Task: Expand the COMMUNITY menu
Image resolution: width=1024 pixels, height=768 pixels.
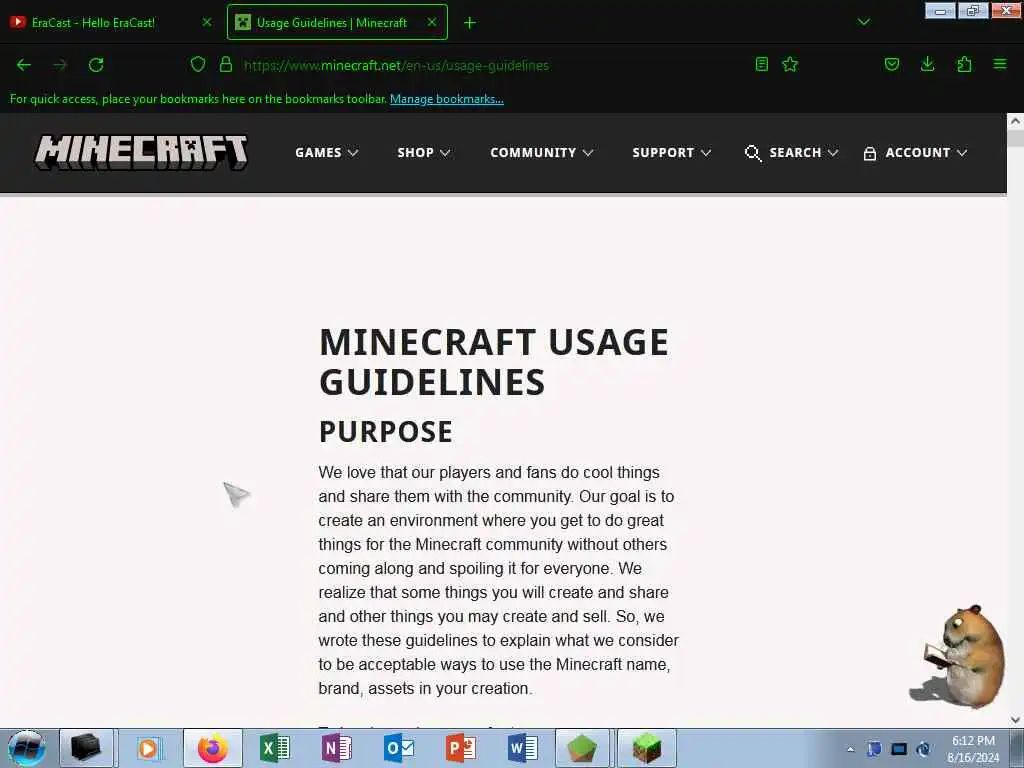Action: pos(541,153)
